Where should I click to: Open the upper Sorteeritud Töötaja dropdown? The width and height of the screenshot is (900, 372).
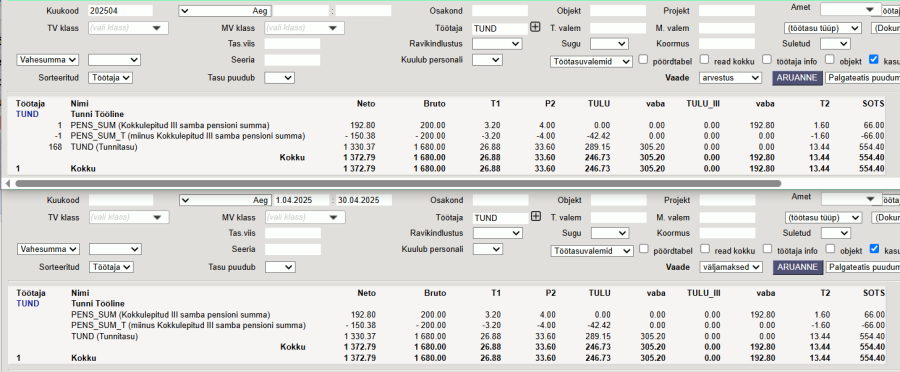tap(110, 78)
